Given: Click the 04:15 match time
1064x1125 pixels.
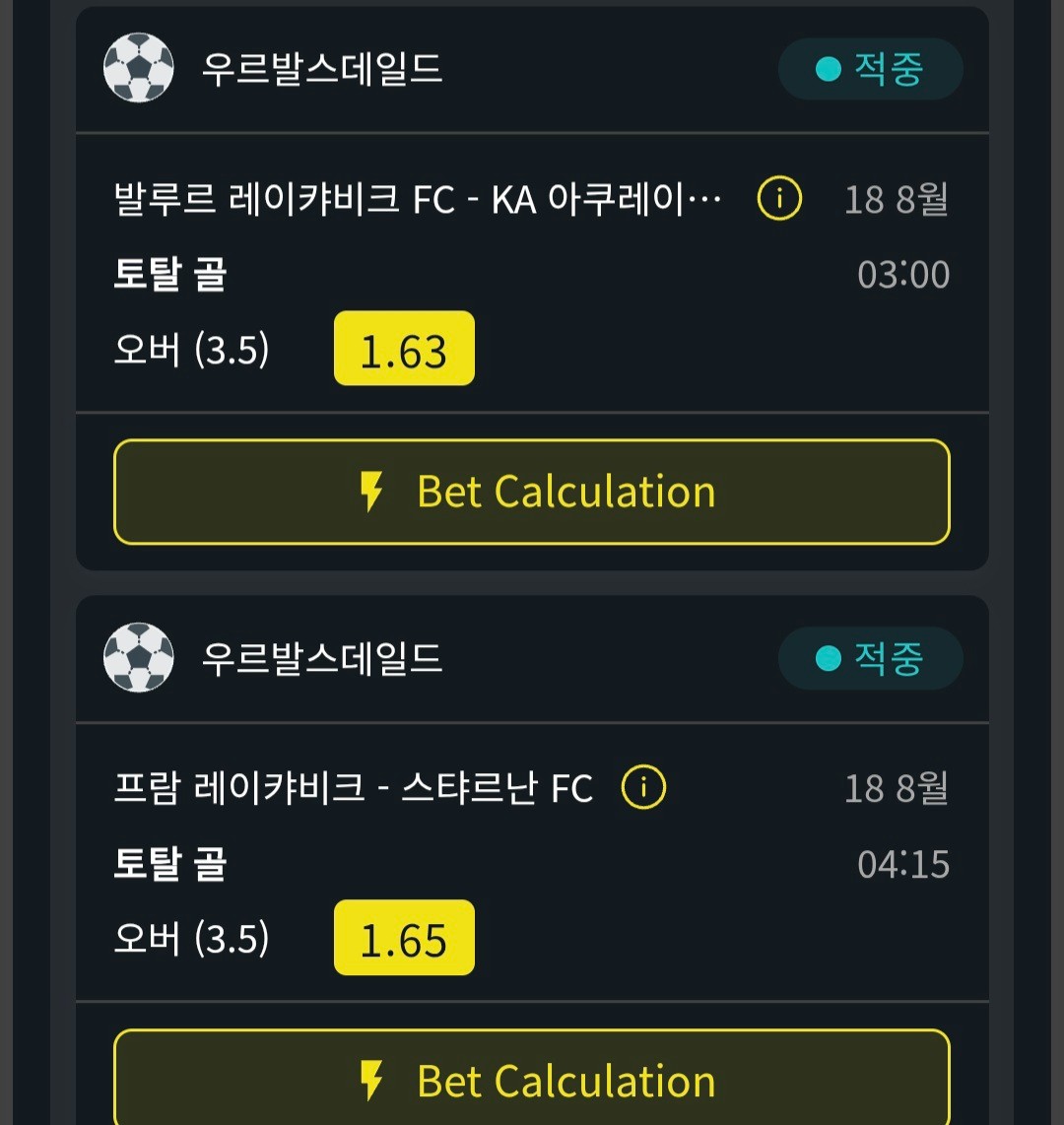Looking at the screenshot, I should click(903, 864).
